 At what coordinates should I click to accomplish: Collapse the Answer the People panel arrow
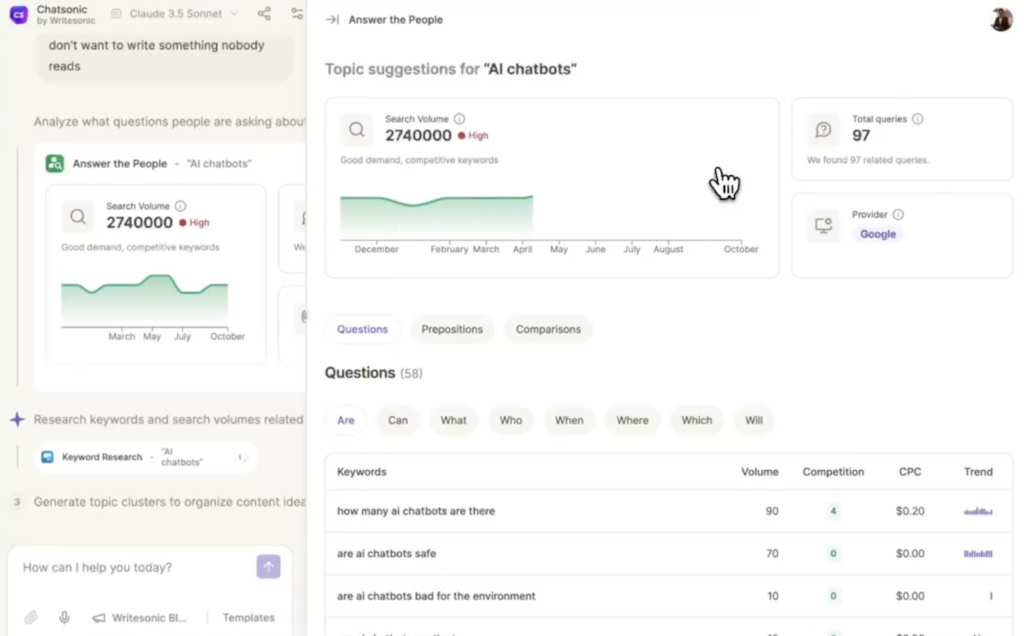332,20
